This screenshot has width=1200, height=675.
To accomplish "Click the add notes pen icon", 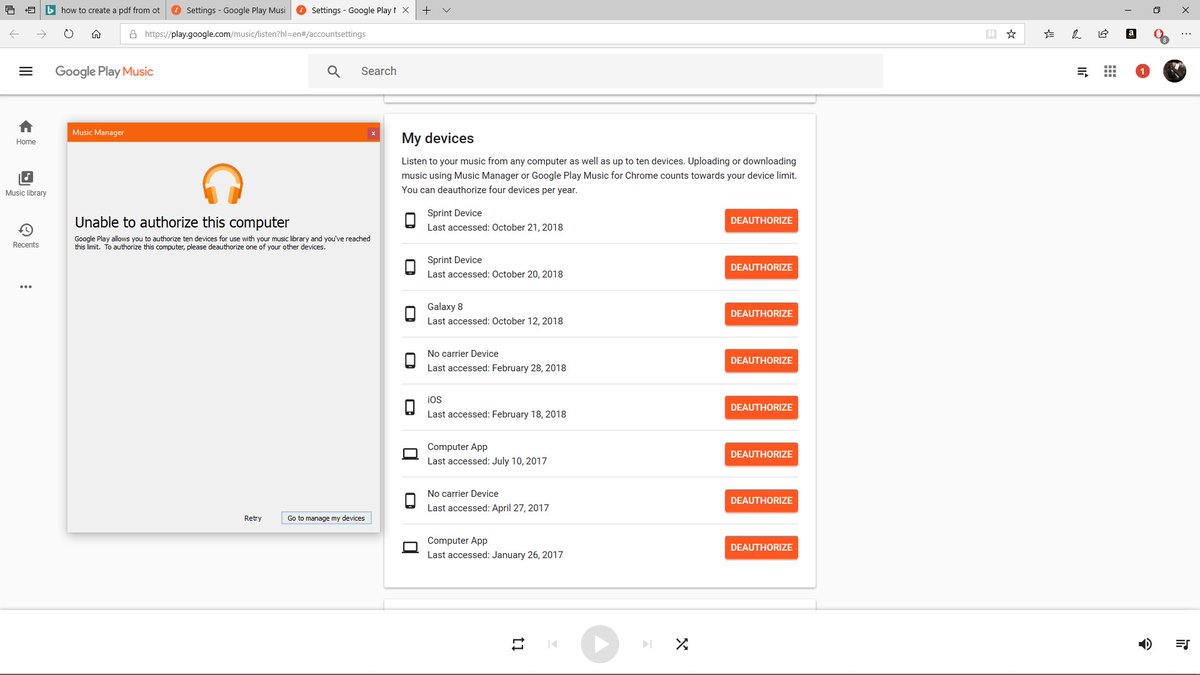I will coord(1076,33).
